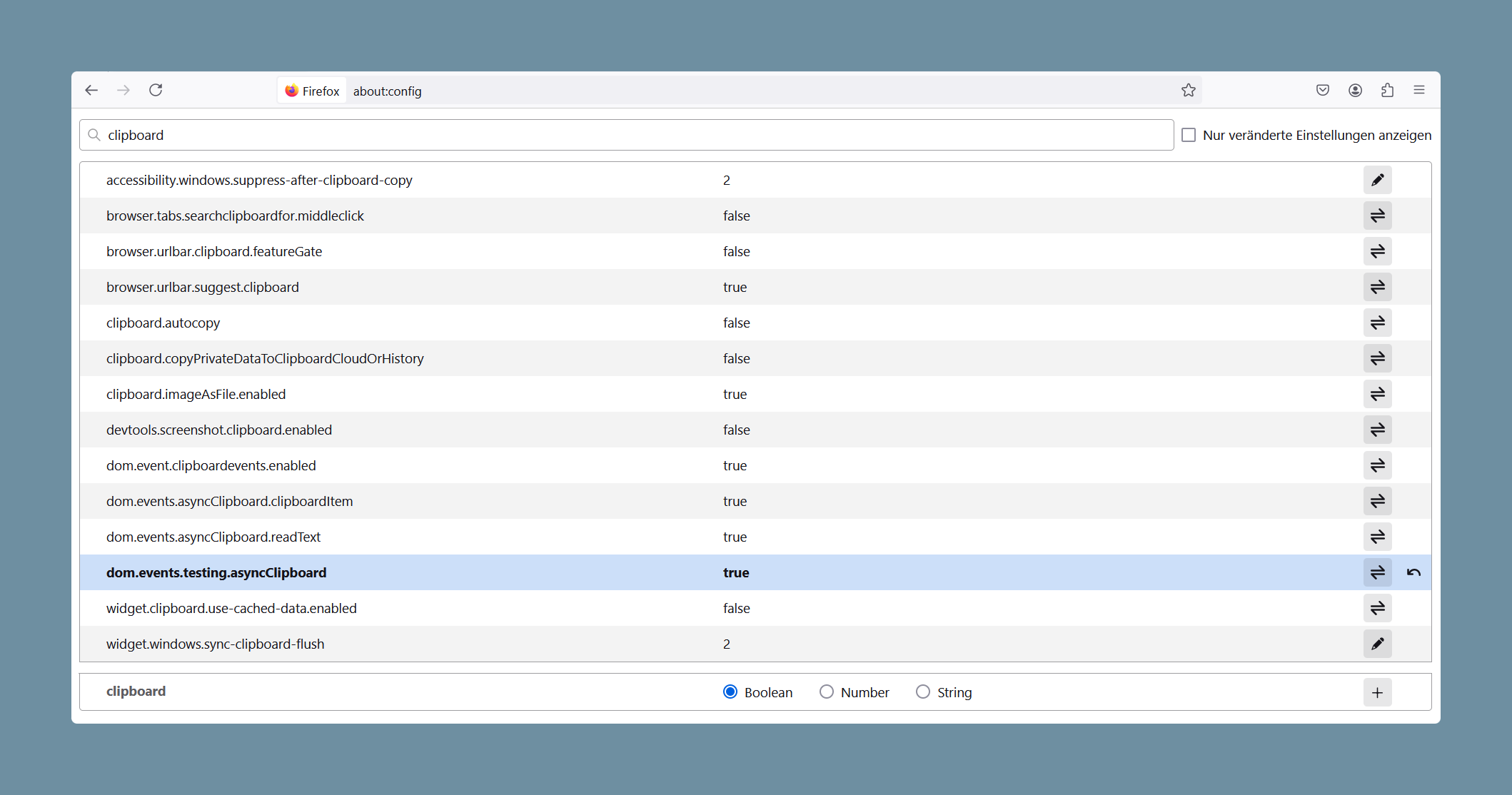Toggle browser.urlbar.suggest.clipboard value
Image resolution: width=1512 pixels, height=795 pixels.
[x=1377, y=287]
